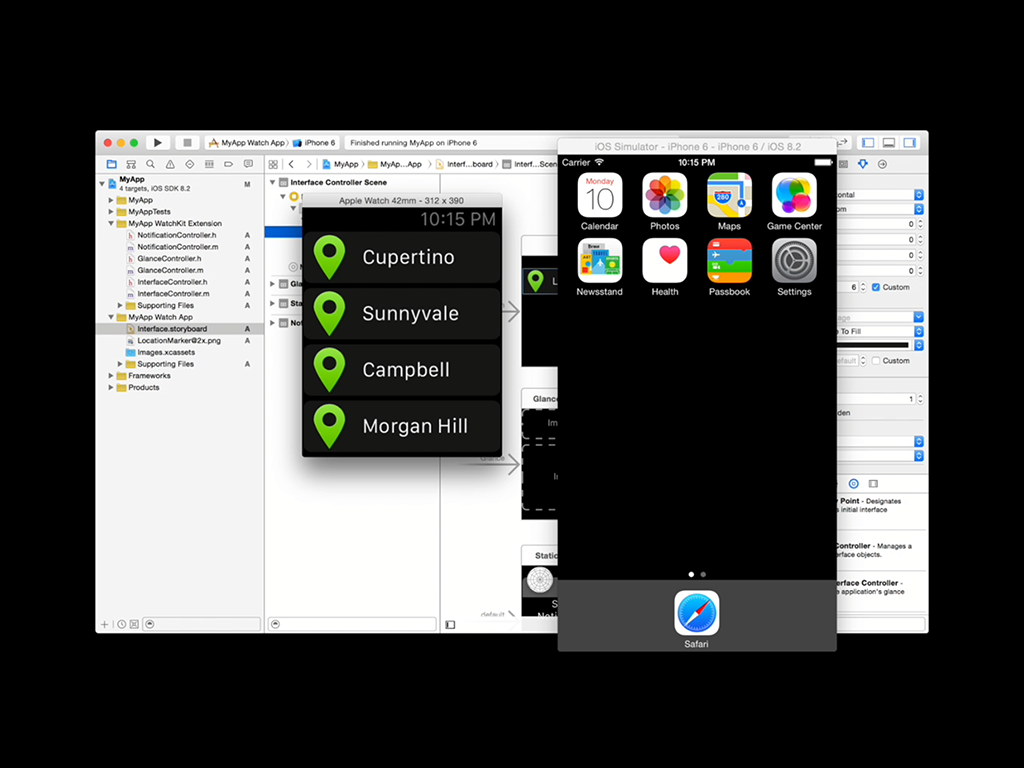Open the Find navigator magnifier icon

pyautogui.click(x=151, y=164)
